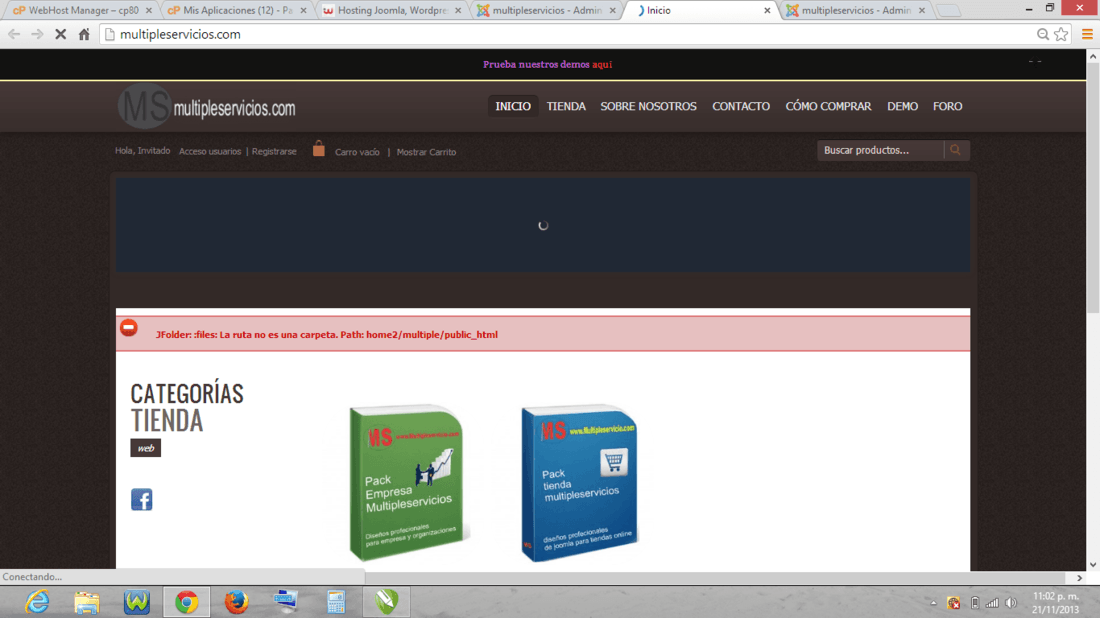Open the green W application in taskbar
Screen dimensions: 1100x618
pos(137,602)
